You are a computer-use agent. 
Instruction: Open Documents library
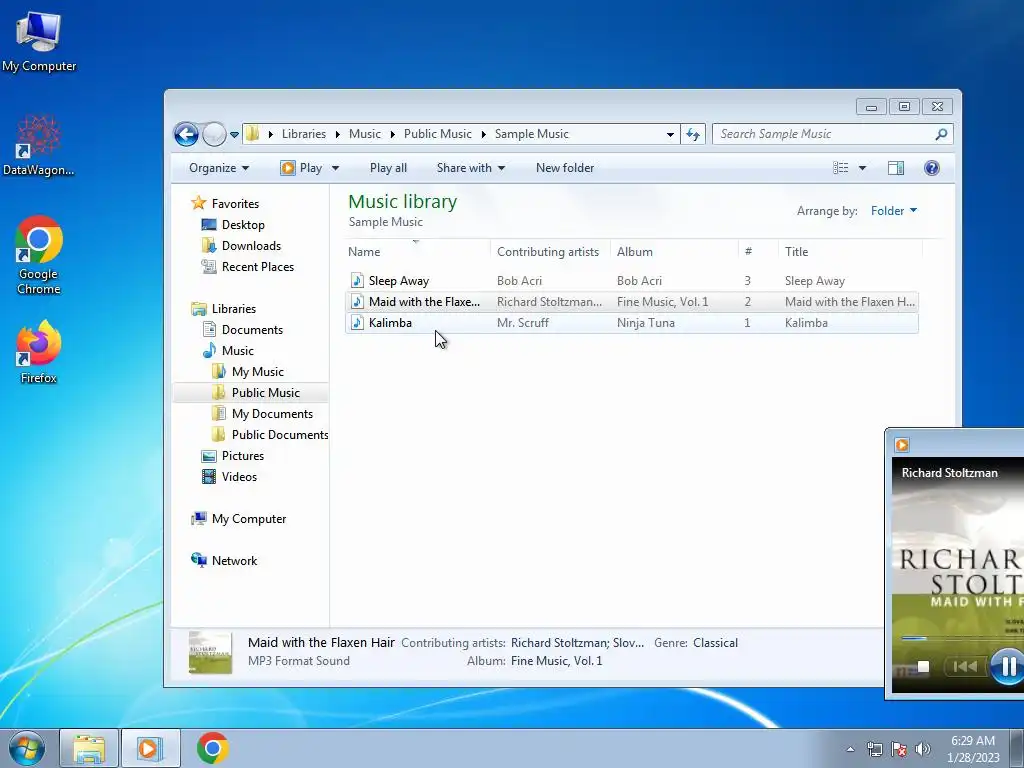pos(252,330)
